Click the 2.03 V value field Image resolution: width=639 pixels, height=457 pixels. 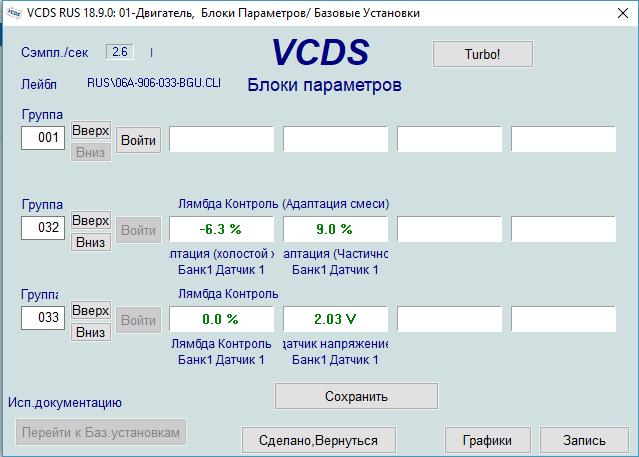point(335,319)
